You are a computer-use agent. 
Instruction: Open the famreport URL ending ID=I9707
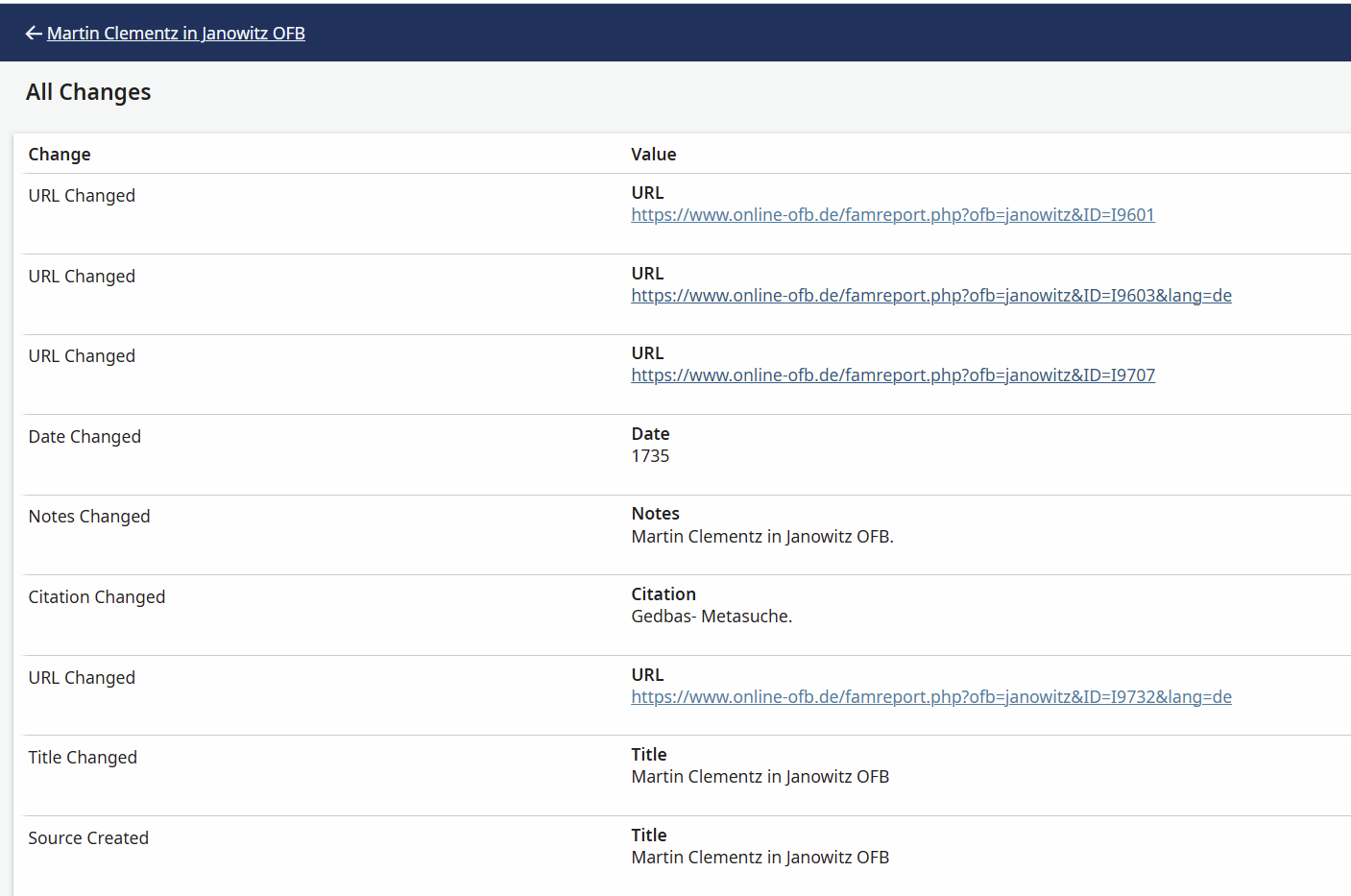click(892, 375)
